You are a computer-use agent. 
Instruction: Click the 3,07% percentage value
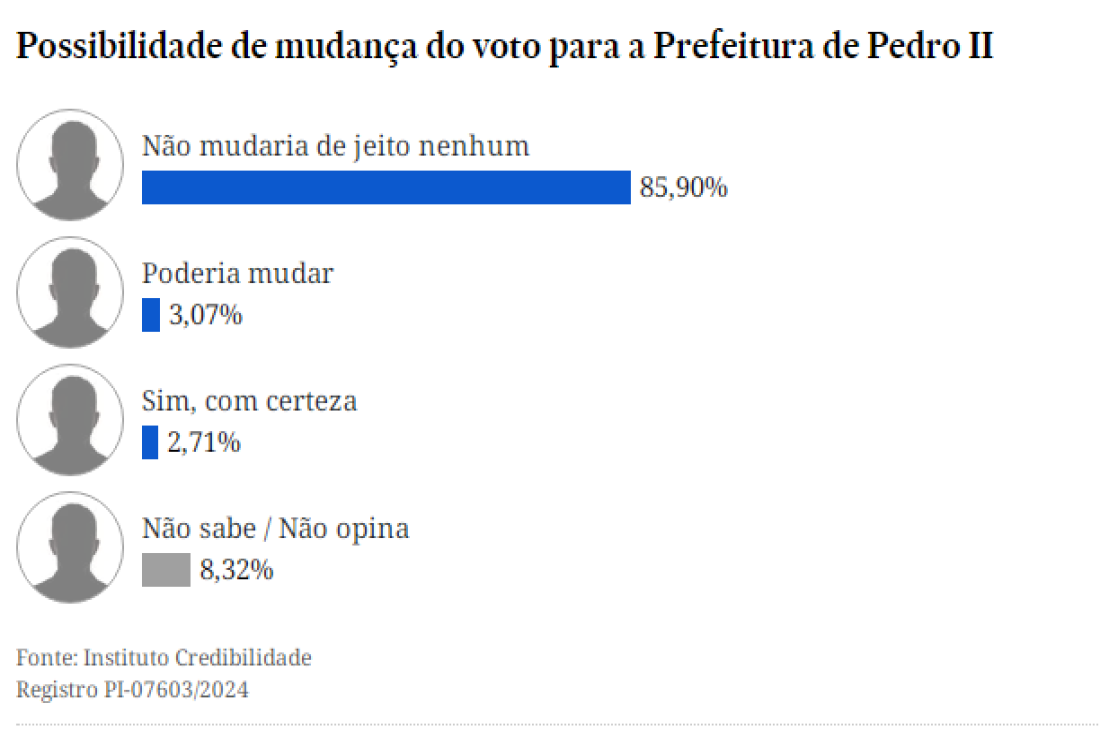[206, 315]
